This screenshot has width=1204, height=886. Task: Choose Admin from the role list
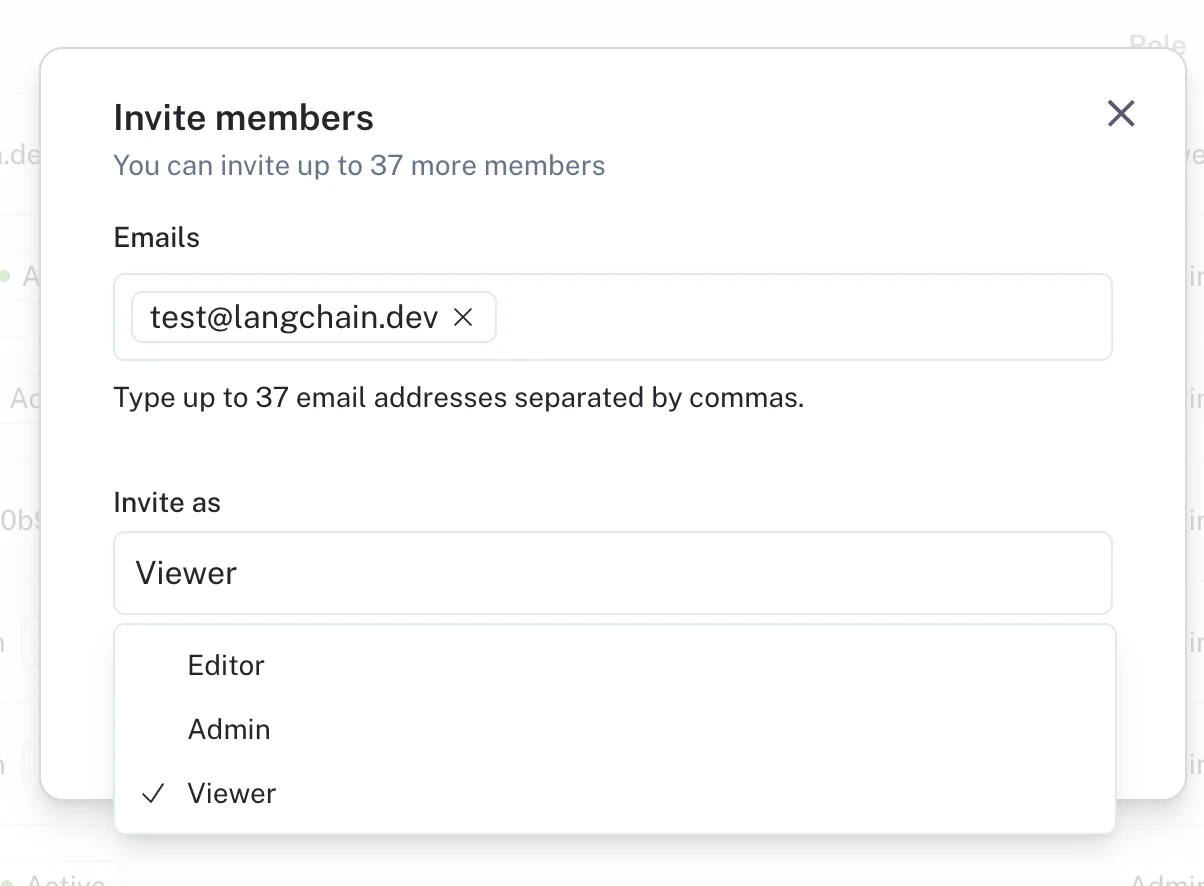[229, 730]
